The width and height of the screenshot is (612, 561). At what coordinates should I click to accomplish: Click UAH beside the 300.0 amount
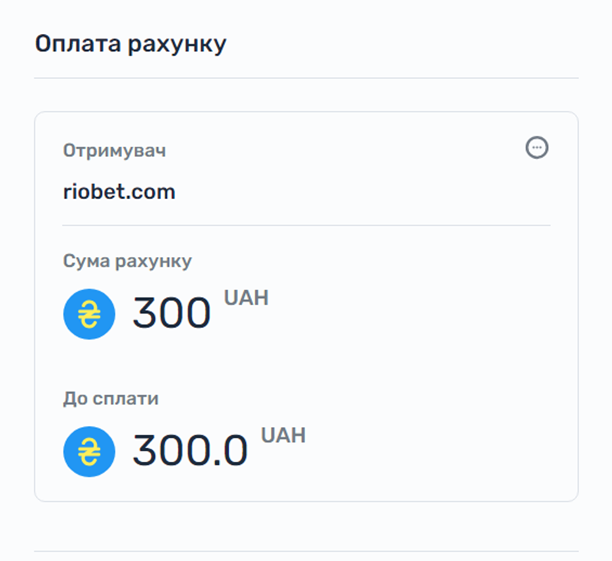(283, 435)
